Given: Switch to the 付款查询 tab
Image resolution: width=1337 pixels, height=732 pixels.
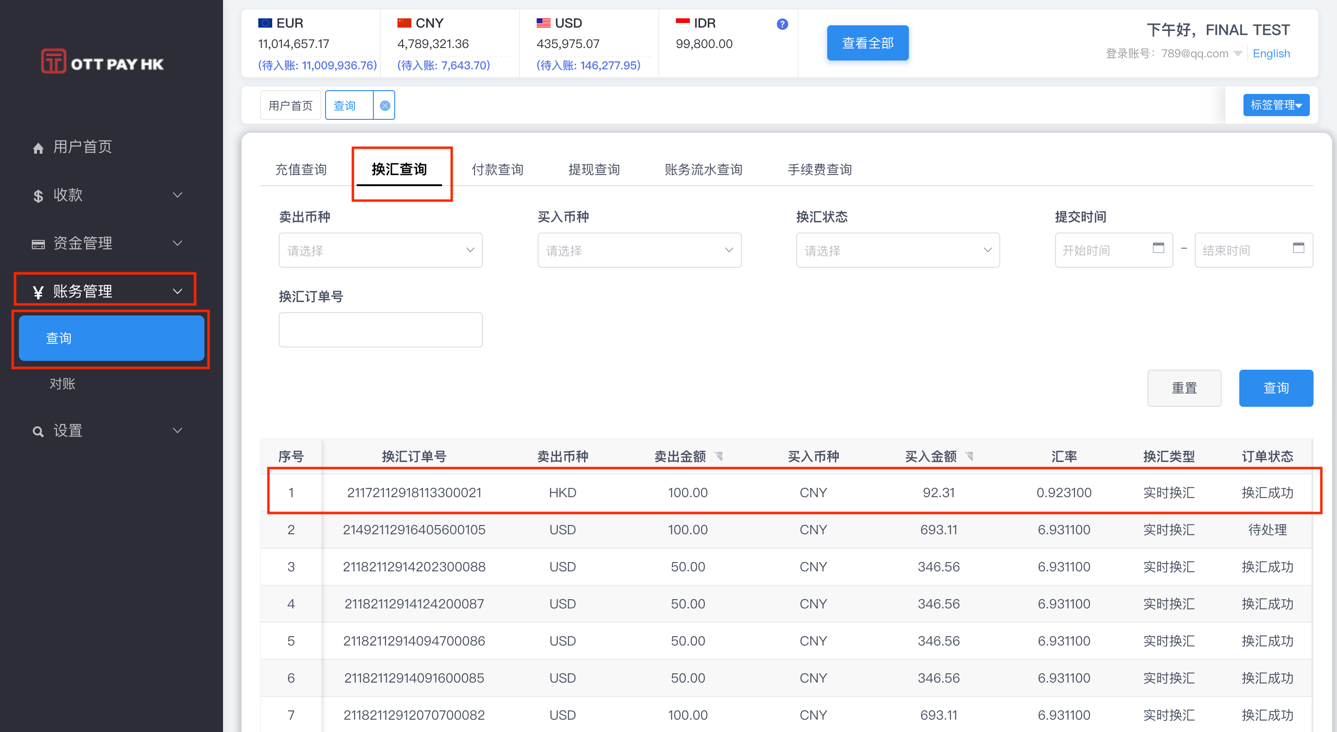Looking at the screenshot, I should pyautogui.click(x=497, y=169).
